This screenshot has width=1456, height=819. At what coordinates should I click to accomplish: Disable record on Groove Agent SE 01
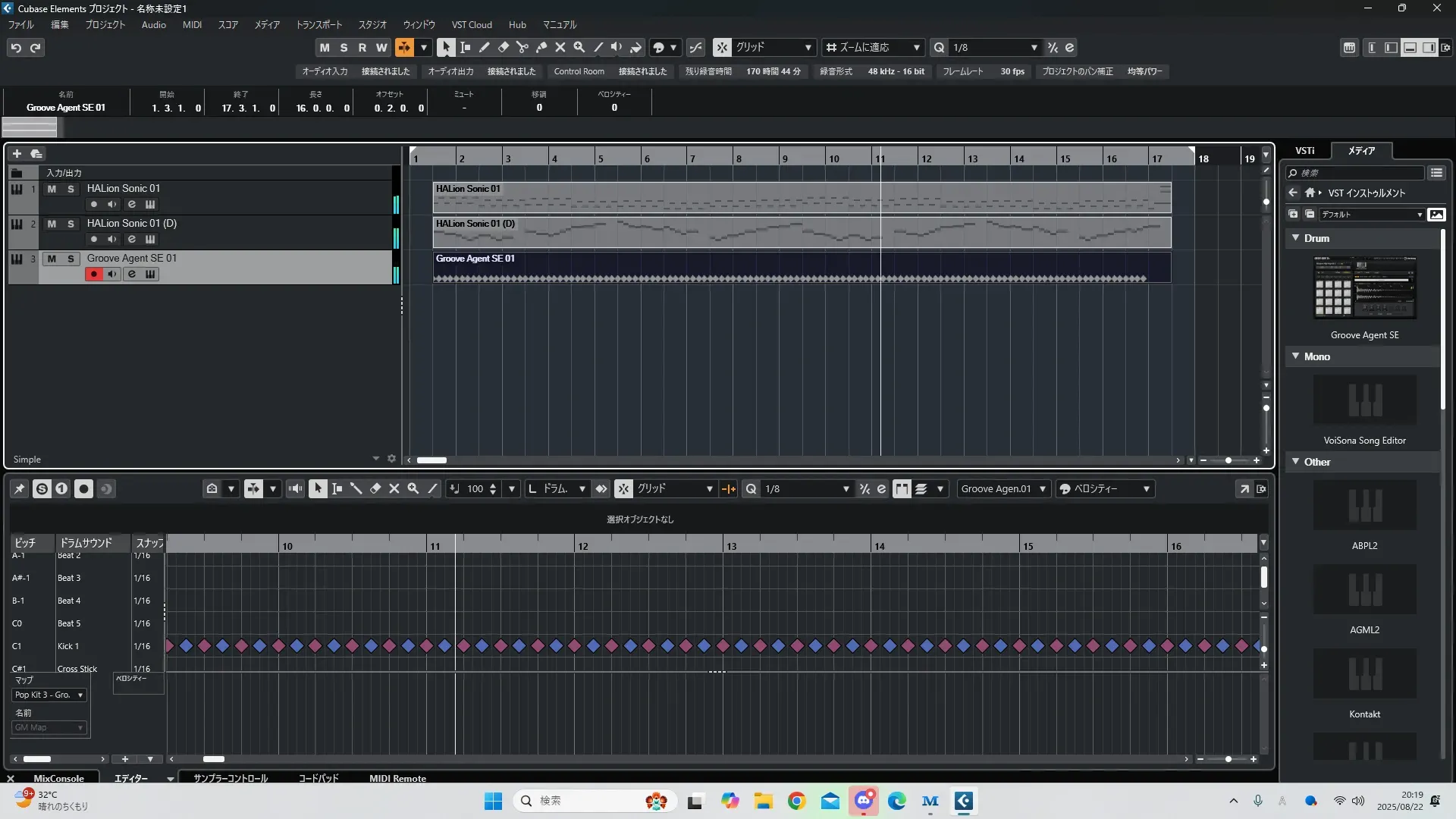tap(93, 275)
